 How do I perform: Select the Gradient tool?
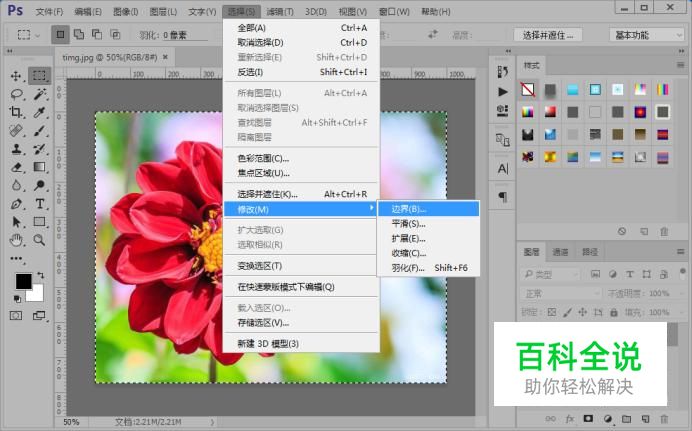coord(40,167)
